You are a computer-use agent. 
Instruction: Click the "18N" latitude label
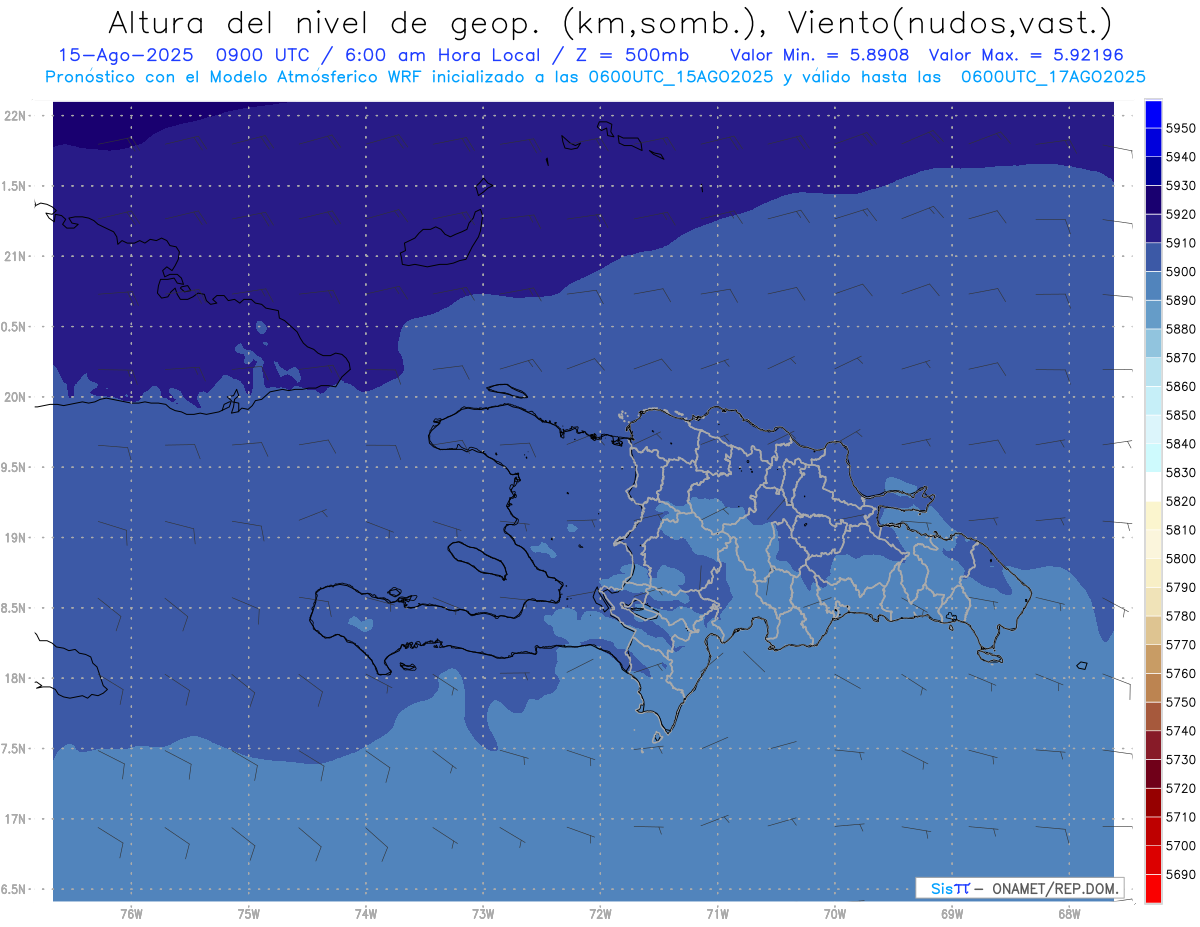[14, 678]
